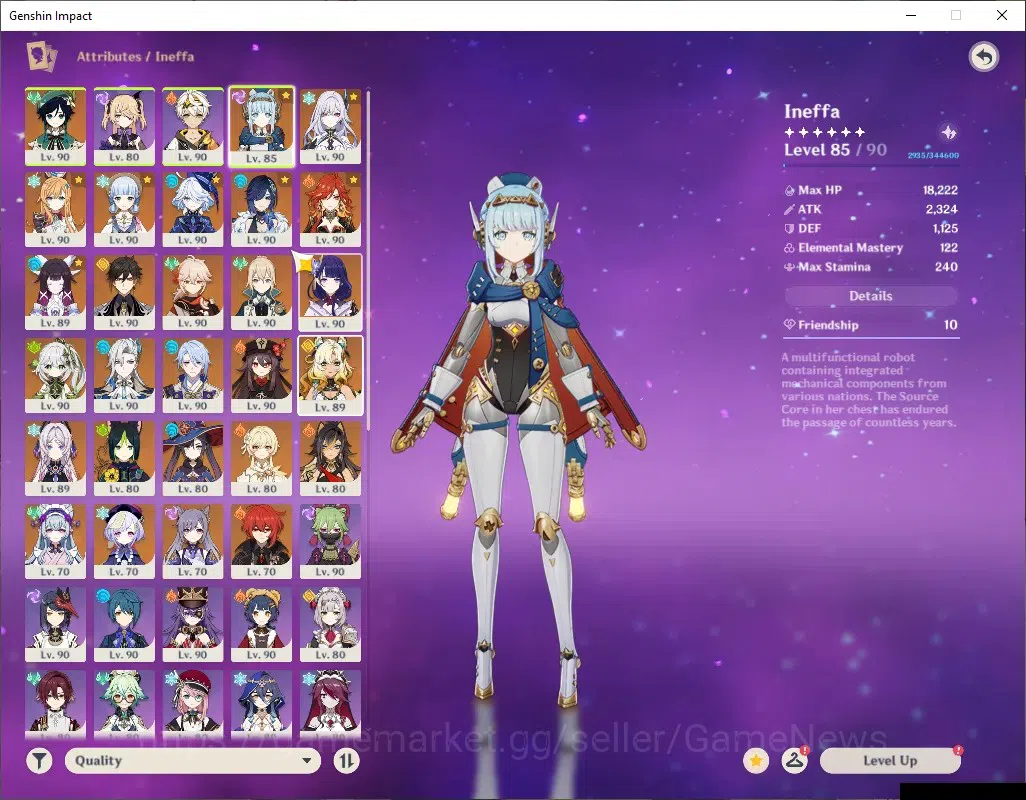Click the Level Up button

click(890, 761)
